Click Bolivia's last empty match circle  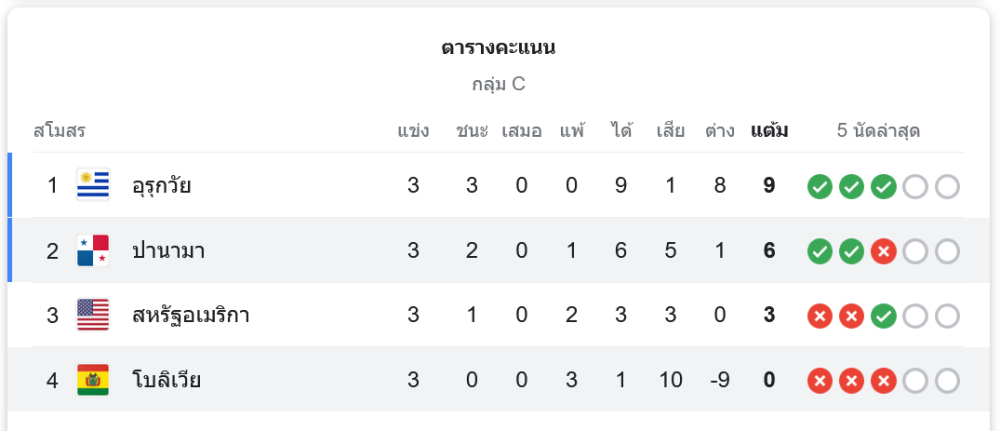tap(947, 381)
